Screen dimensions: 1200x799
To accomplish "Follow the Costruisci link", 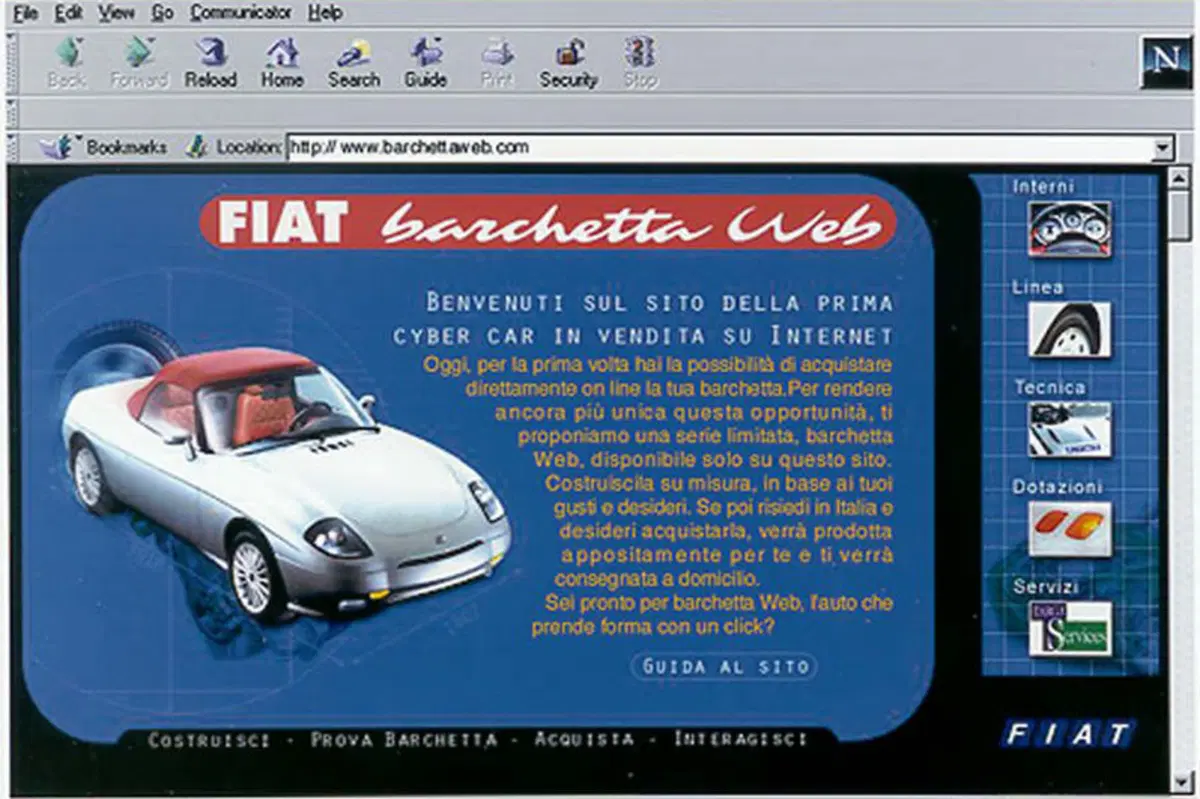I will point(209,740).
